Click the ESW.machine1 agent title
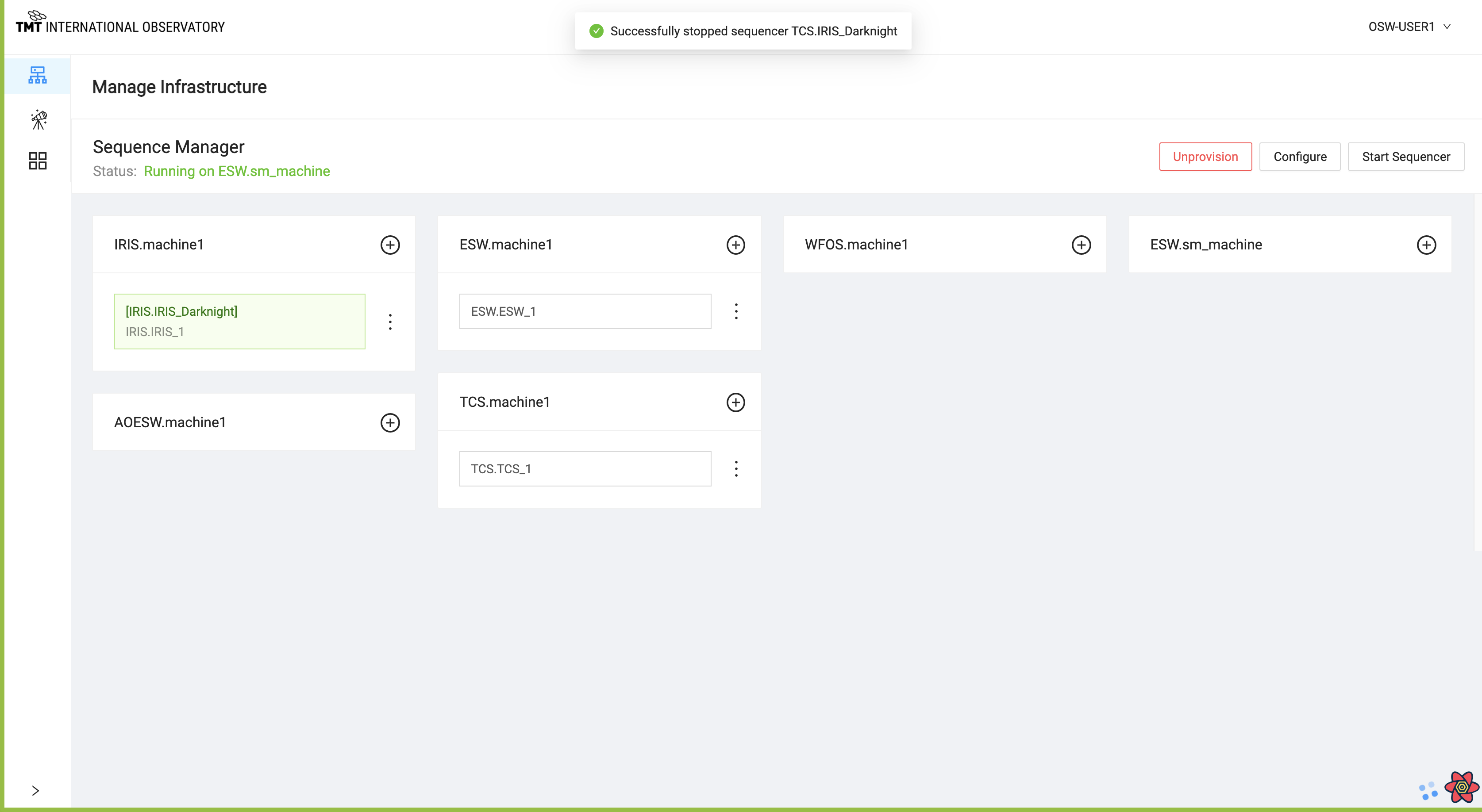 (506, 245)
